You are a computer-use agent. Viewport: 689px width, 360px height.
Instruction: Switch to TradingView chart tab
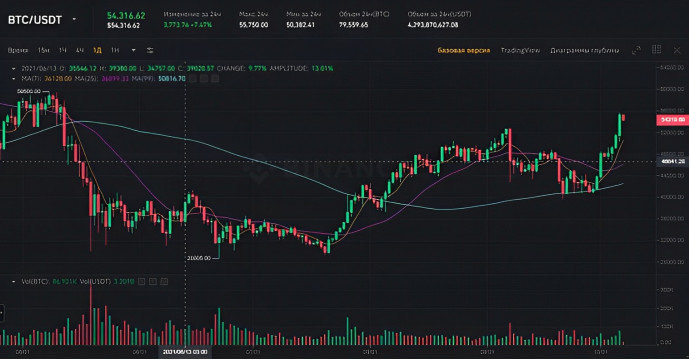pyautogui.click(x=520, y=51)
